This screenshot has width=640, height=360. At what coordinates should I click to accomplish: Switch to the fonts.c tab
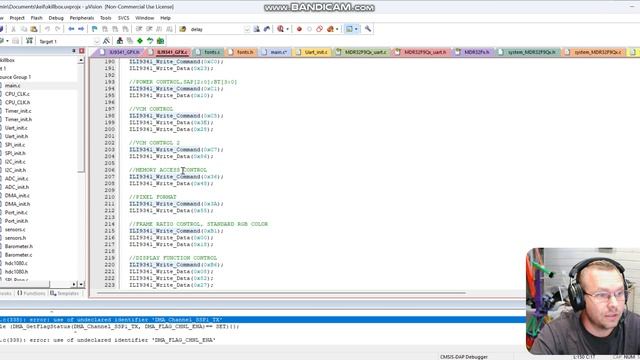tap(208, 52)
